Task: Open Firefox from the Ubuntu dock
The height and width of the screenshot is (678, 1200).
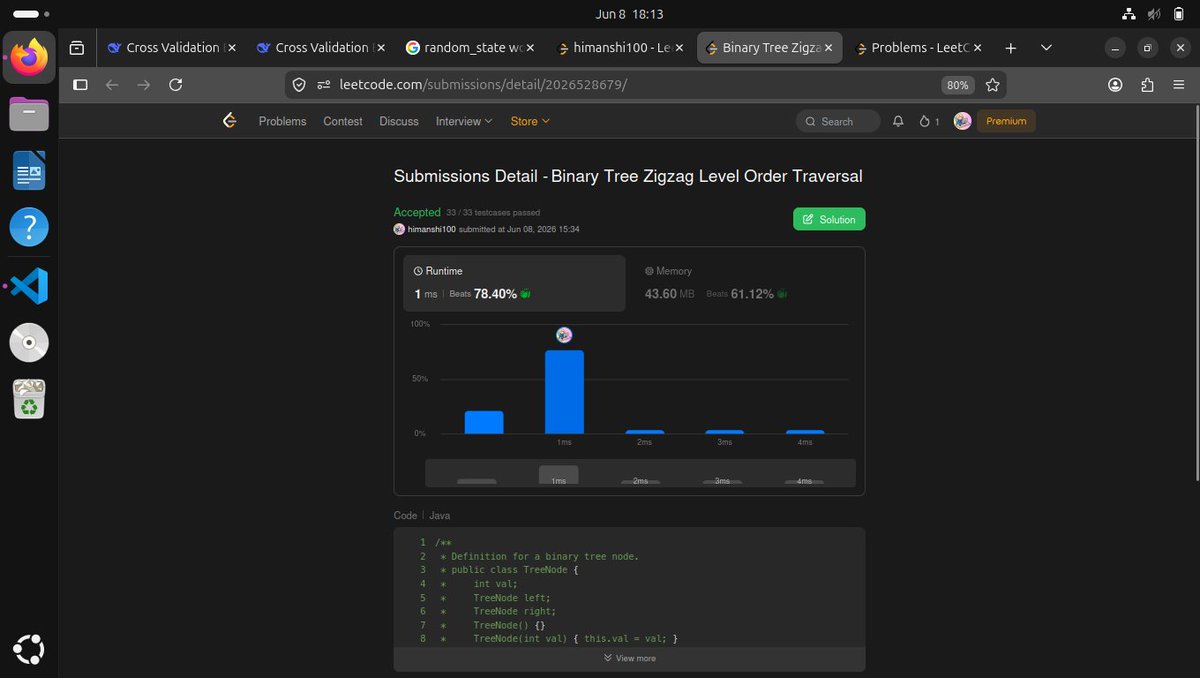Action: pyautogui.click(x=29, y=58)
